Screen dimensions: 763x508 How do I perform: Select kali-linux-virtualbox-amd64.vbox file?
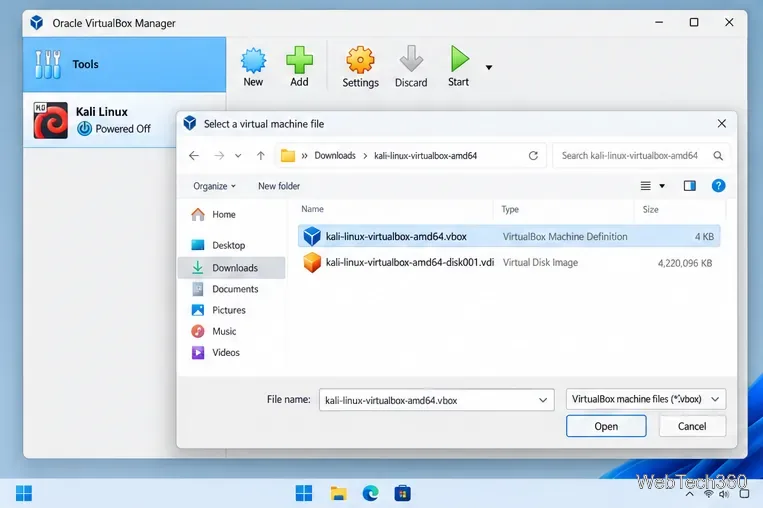click(x=509, y=236)
